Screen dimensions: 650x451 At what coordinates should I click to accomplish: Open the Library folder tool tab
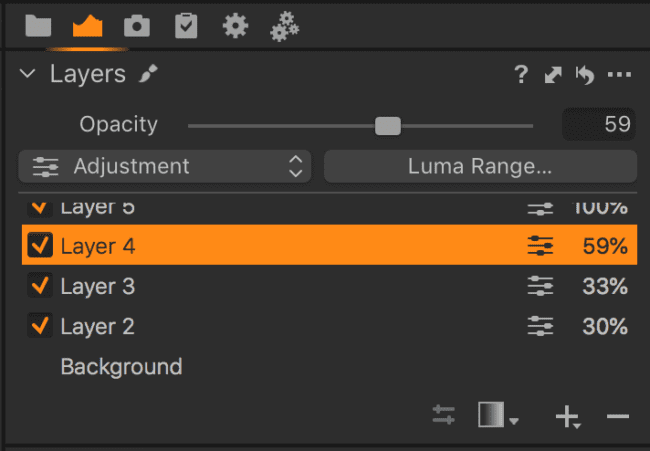coord(38,26)
